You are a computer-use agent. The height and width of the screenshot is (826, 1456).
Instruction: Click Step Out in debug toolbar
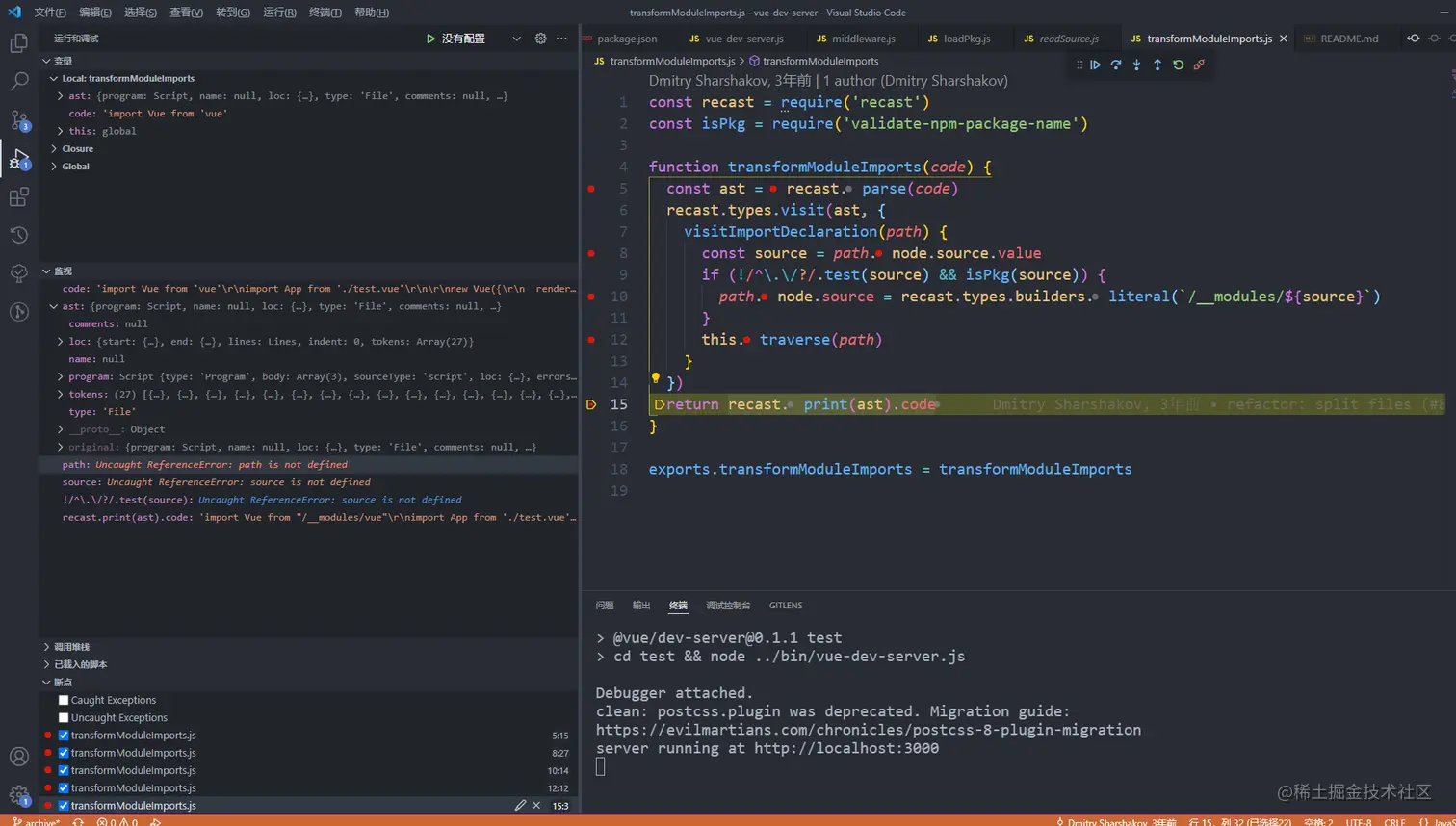pos(1157,65)
